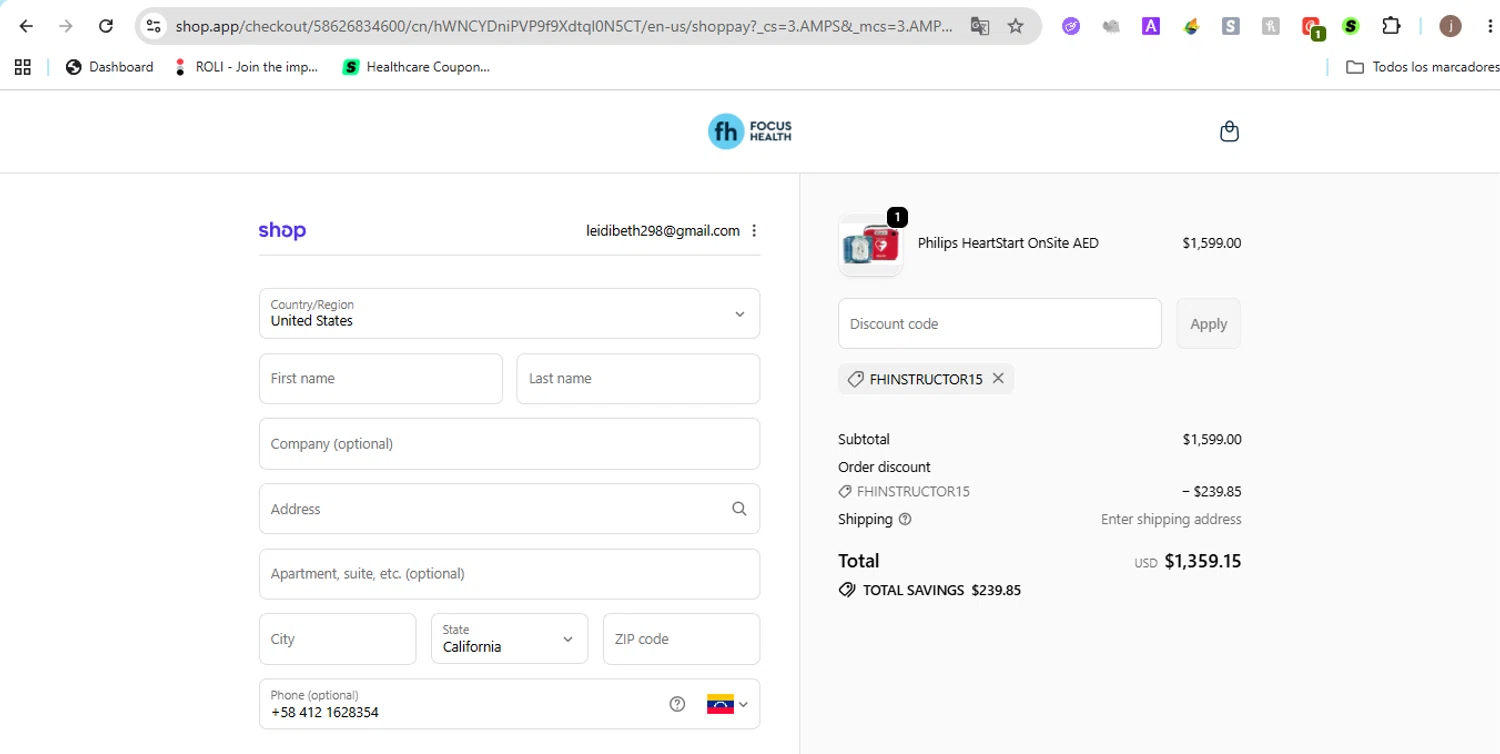Focus the Company (optional) field
This screenshot has width=1500, height=754.
(x=509, y=444)
